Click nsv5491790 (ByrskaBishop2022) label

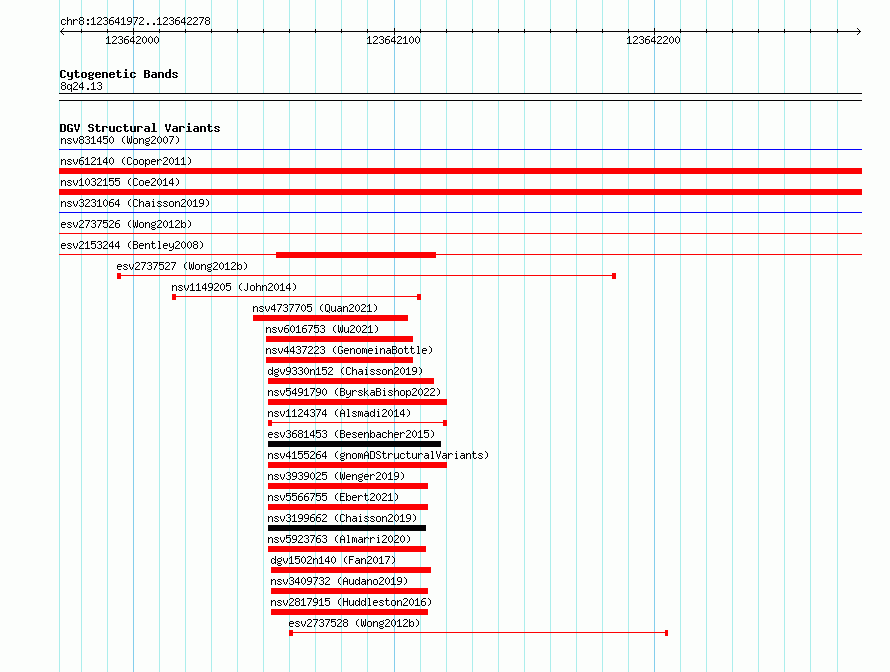point(354,392)
